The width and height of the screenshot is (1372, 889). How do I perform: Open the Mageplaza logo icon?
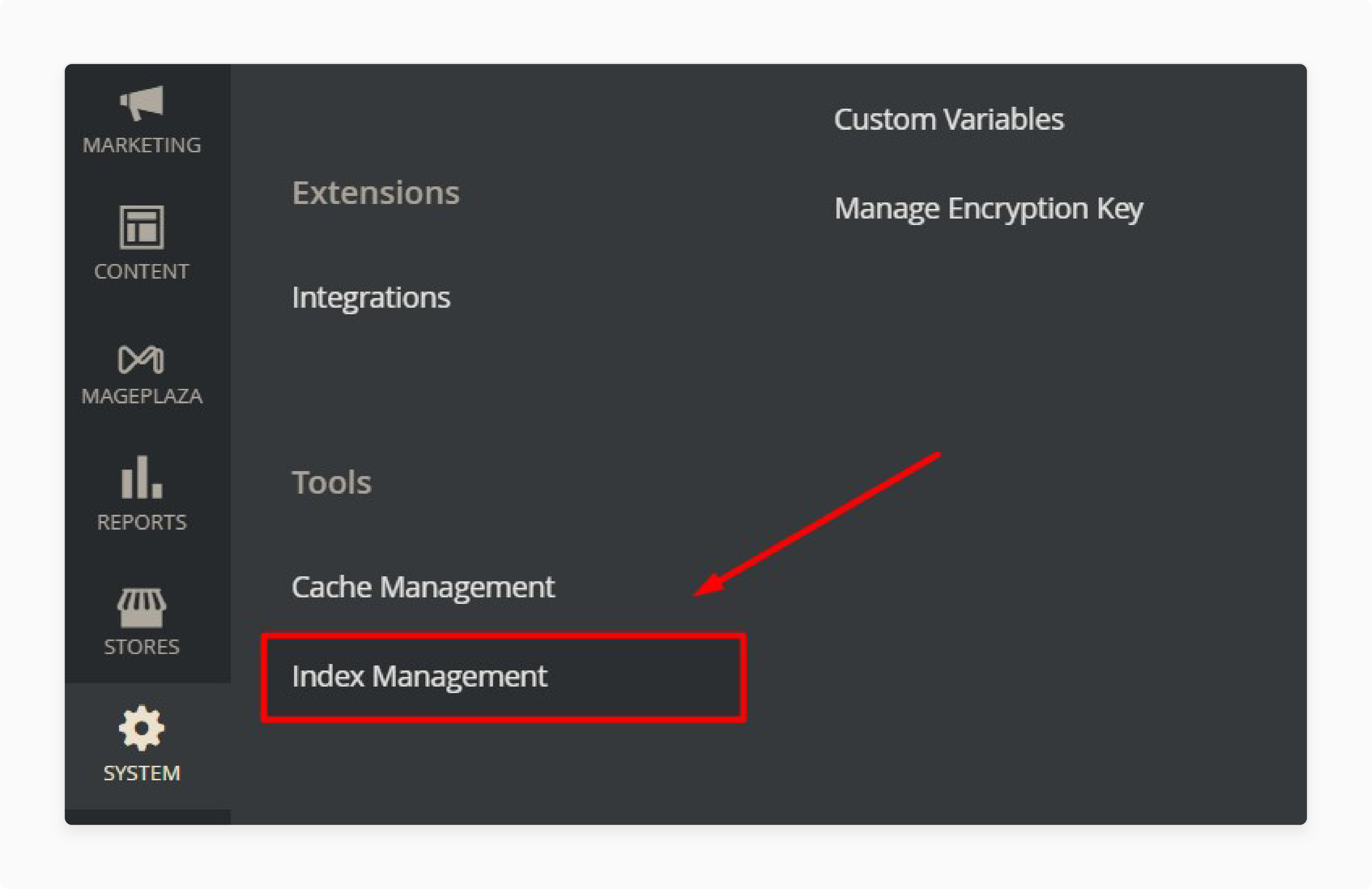point(141,359)
